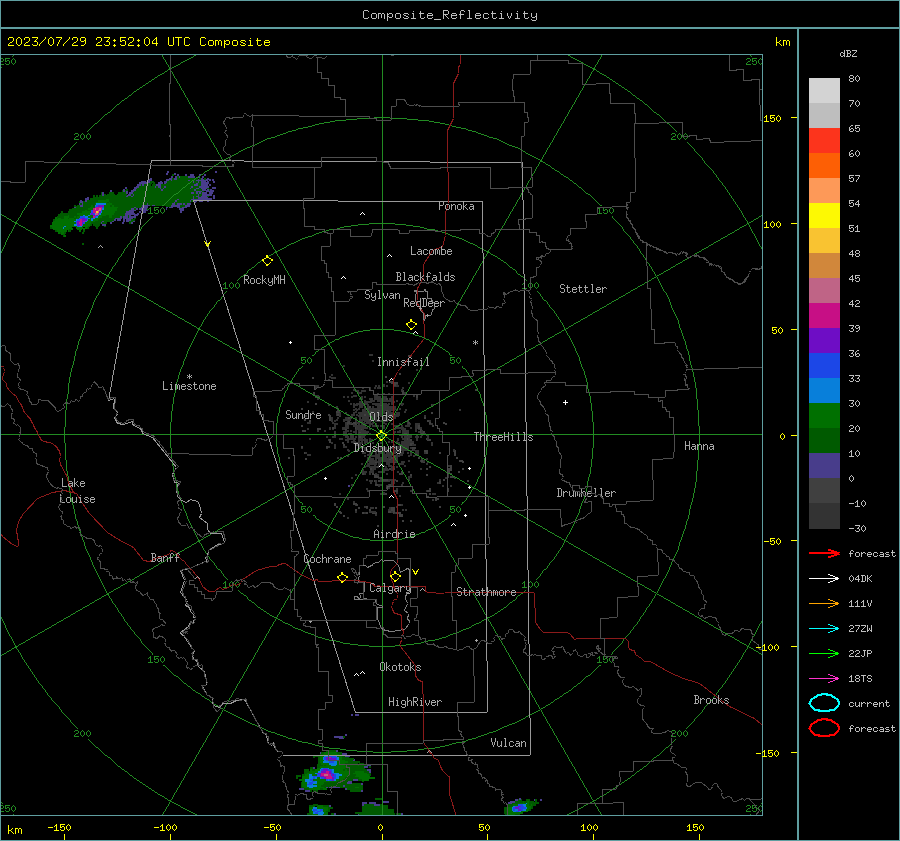Click the Strathmore label
Viewport: 900px width, 841px height.
point(486,592)
